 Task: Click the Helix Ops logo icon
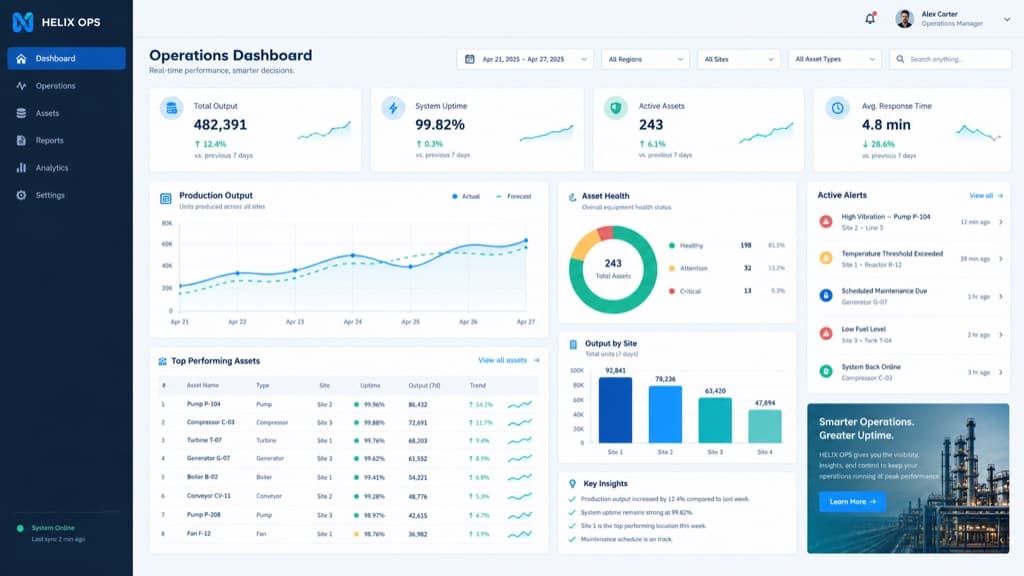[x=23, y=22]
